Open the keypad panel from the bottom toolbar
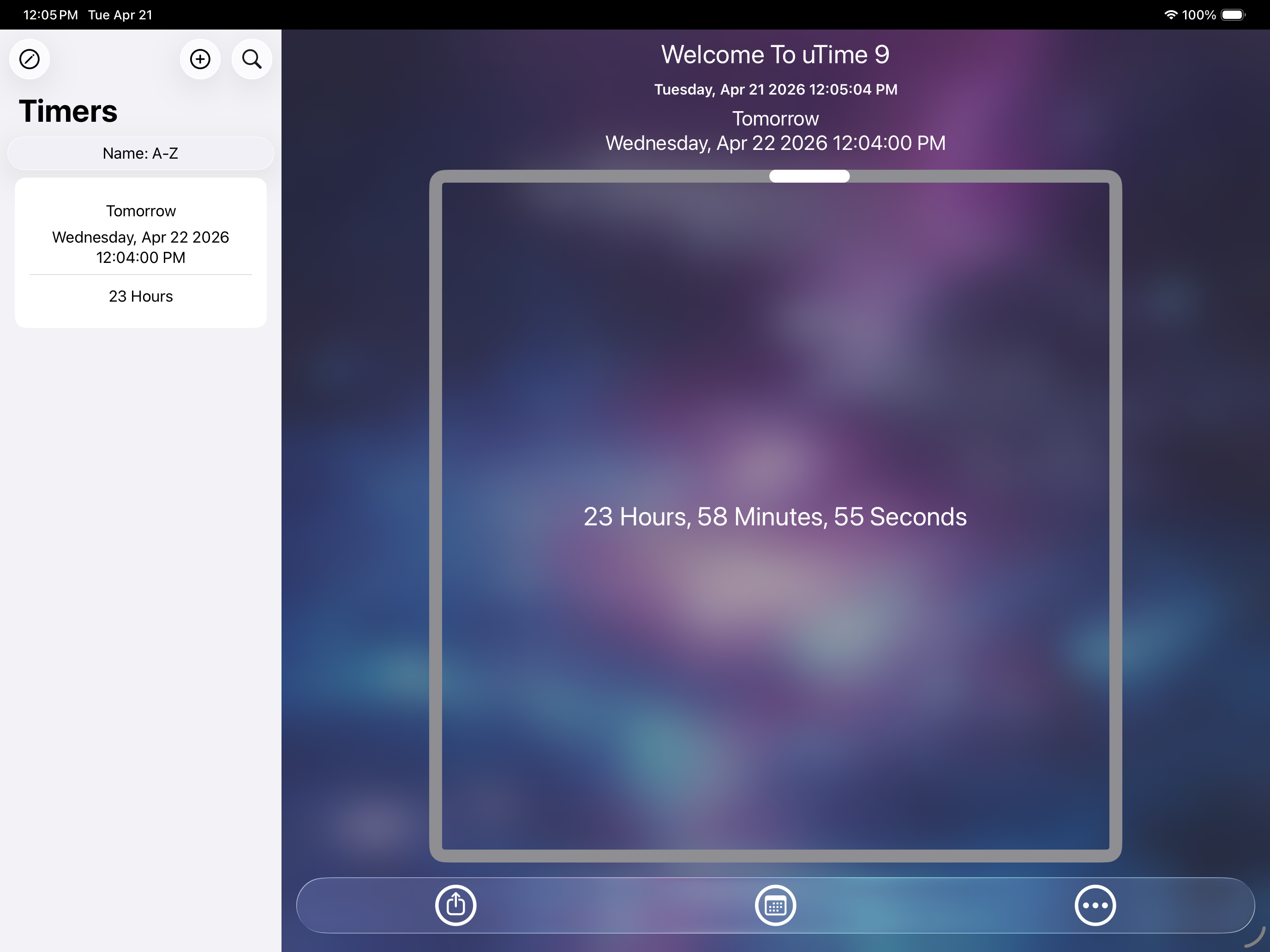 click(775, 904)
